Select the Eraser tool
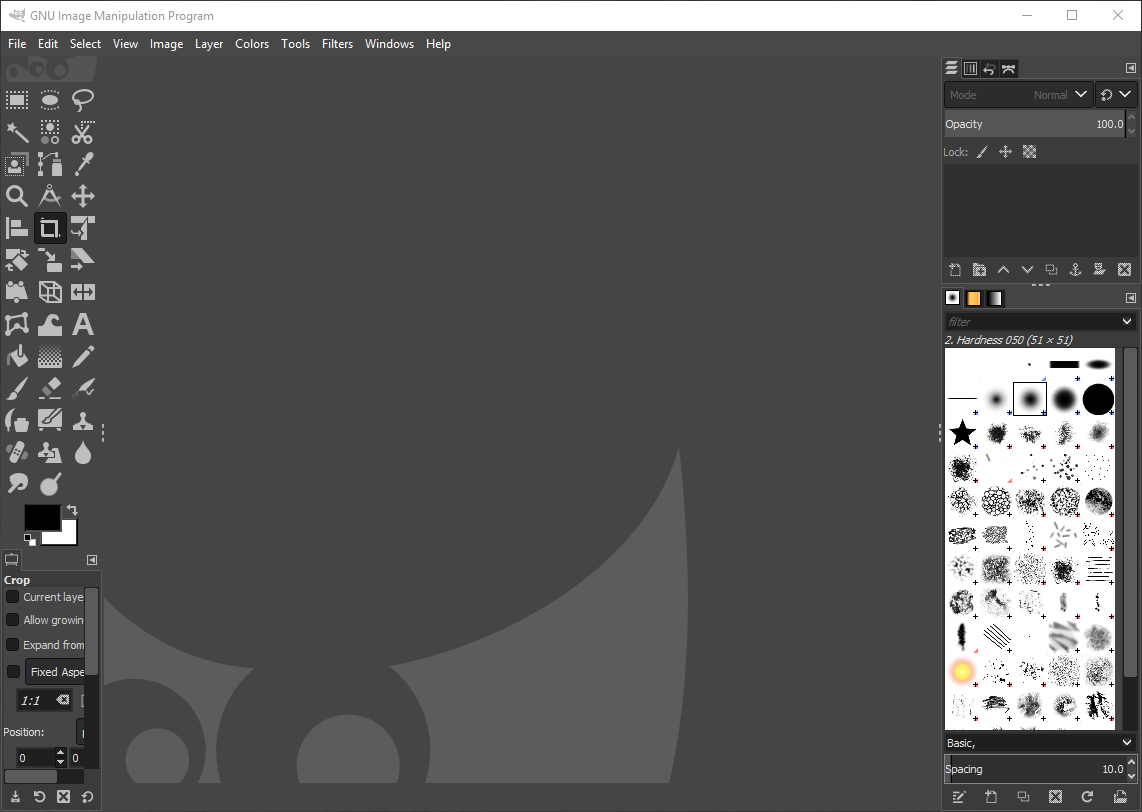Screen dimensions: 1142x812 [x=50, y=389]
